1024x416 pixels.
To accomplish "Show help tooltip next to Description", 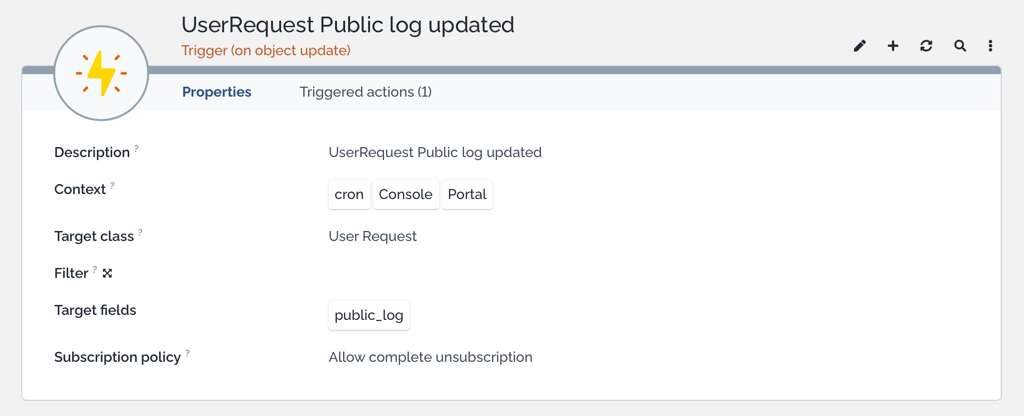I will pos(136,148).
